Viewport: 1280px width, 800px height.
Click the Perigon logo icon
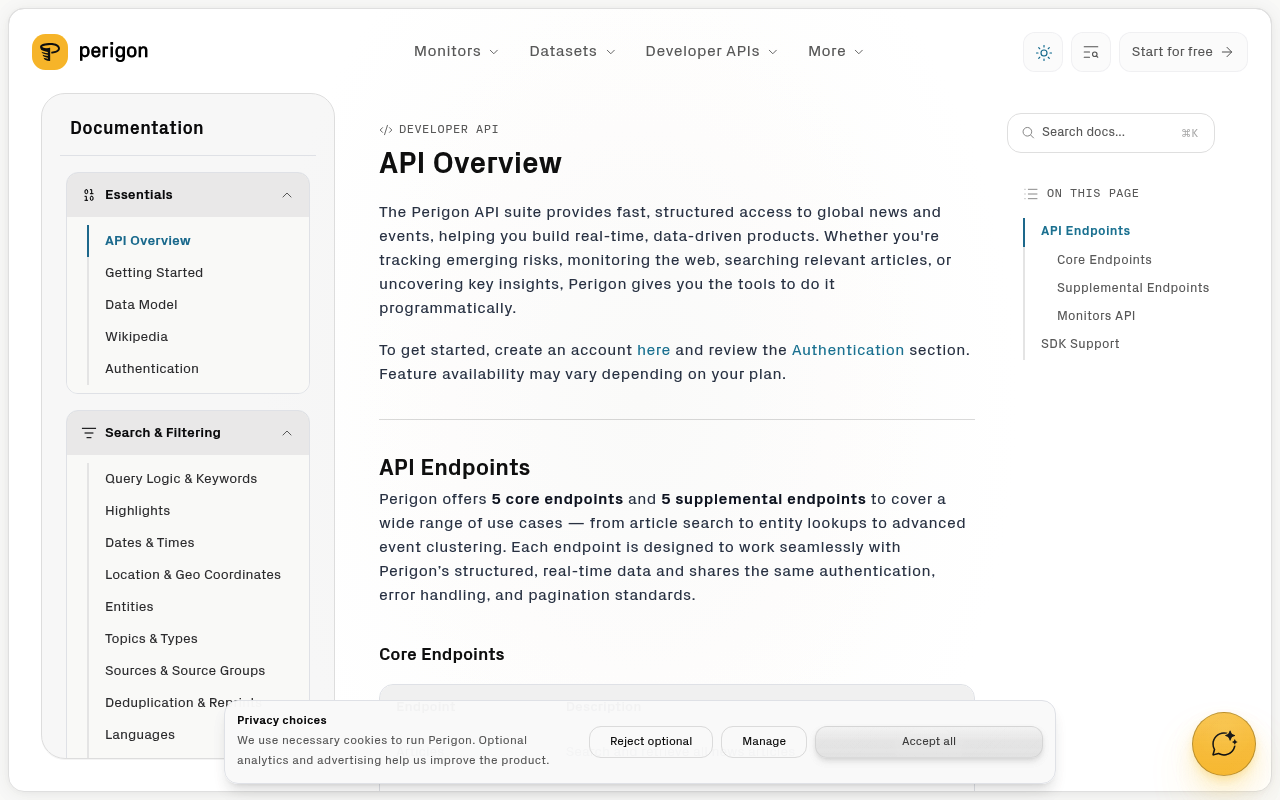50,52
